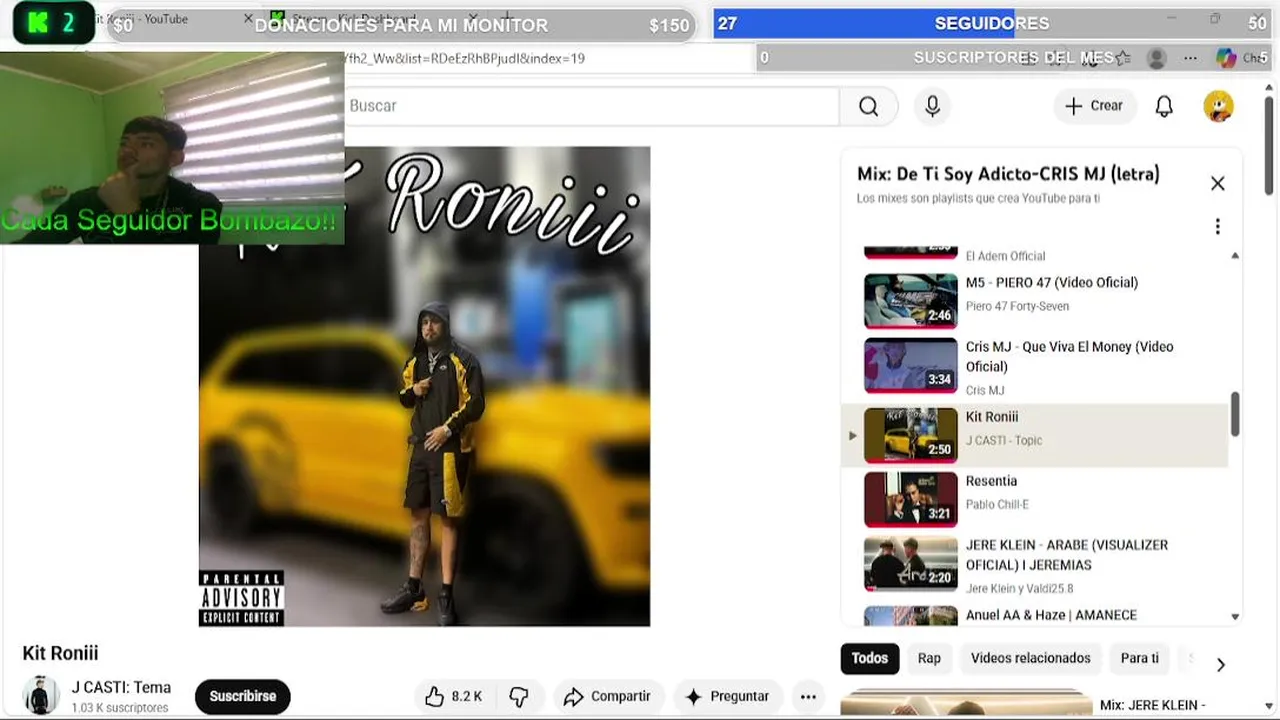The image size is (1280, 720).
Task: Click the playlist scrollbar up arrow
Action: click(1235, 256)
